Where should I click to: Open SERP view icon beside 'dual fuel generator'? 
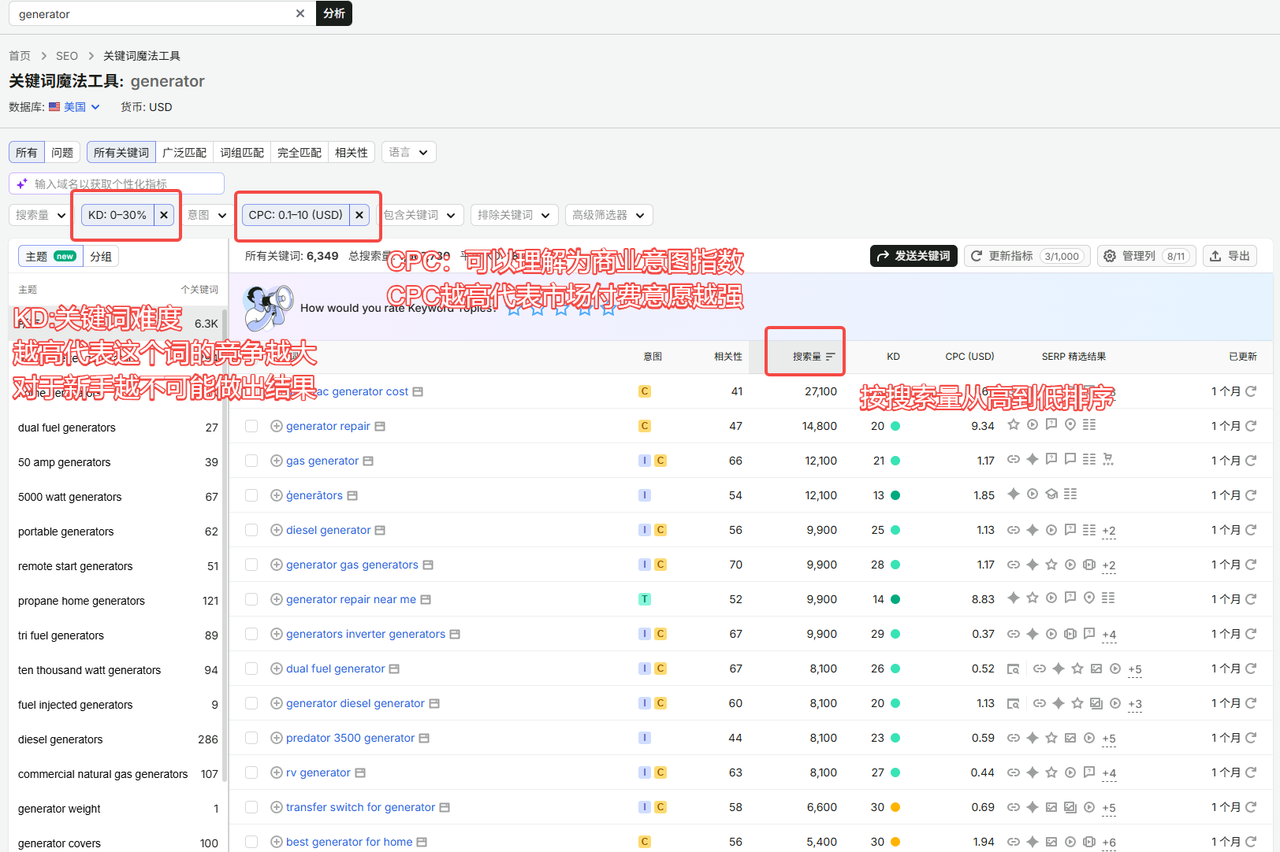[394, 669]
